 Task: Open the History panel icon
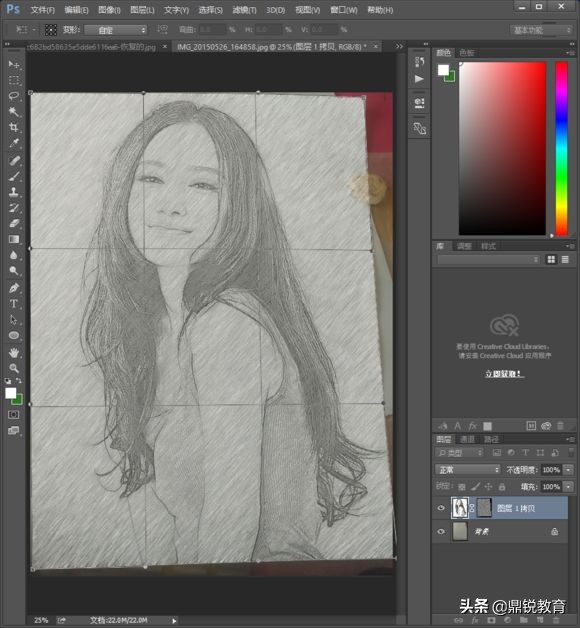(419, 62)
